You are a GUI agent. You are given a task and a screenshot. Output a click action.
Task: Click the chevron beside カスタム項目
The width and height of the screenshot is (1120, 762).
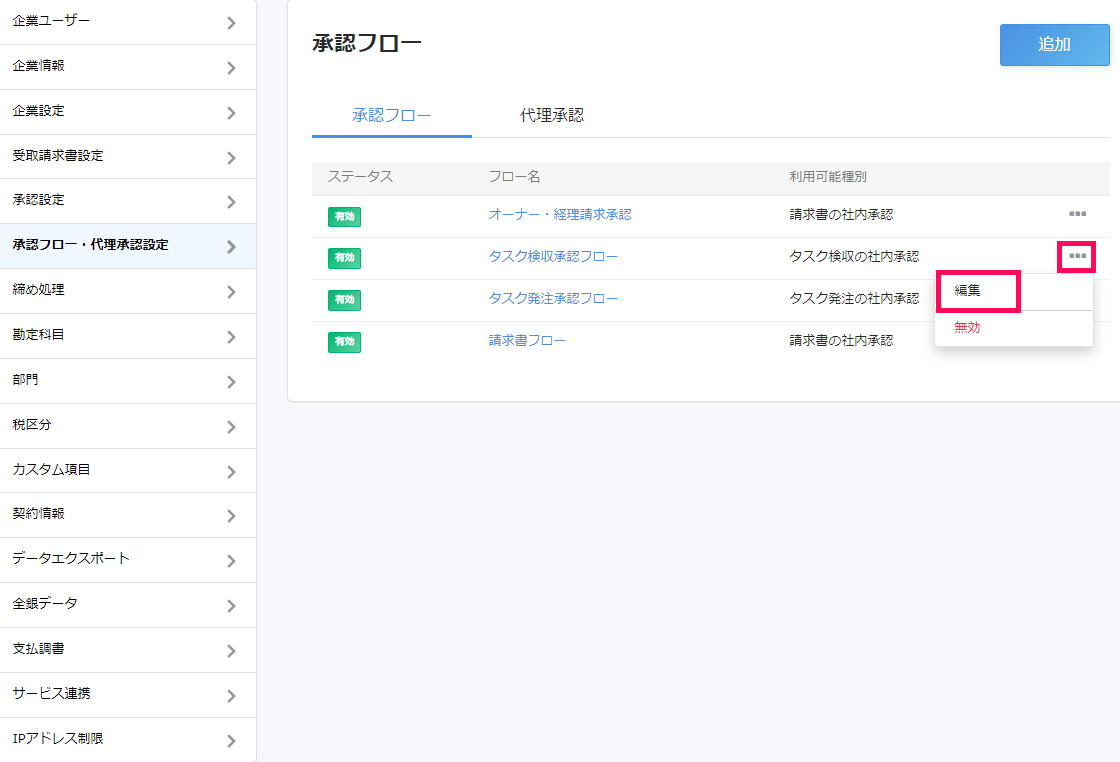[x=231, y=471]
